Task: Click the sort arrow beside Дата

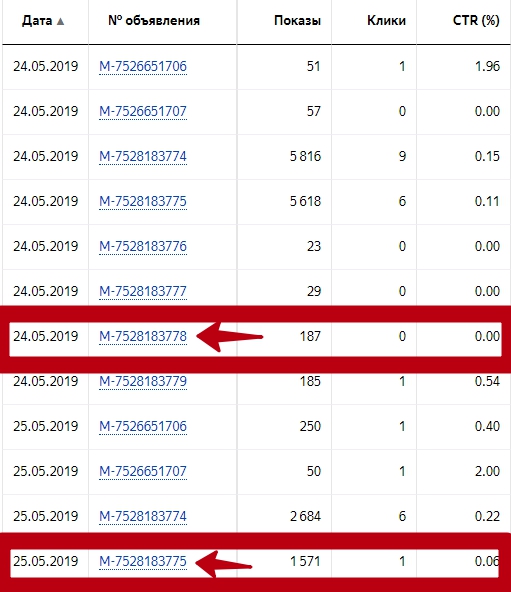Action: click(x=60, y=22)
